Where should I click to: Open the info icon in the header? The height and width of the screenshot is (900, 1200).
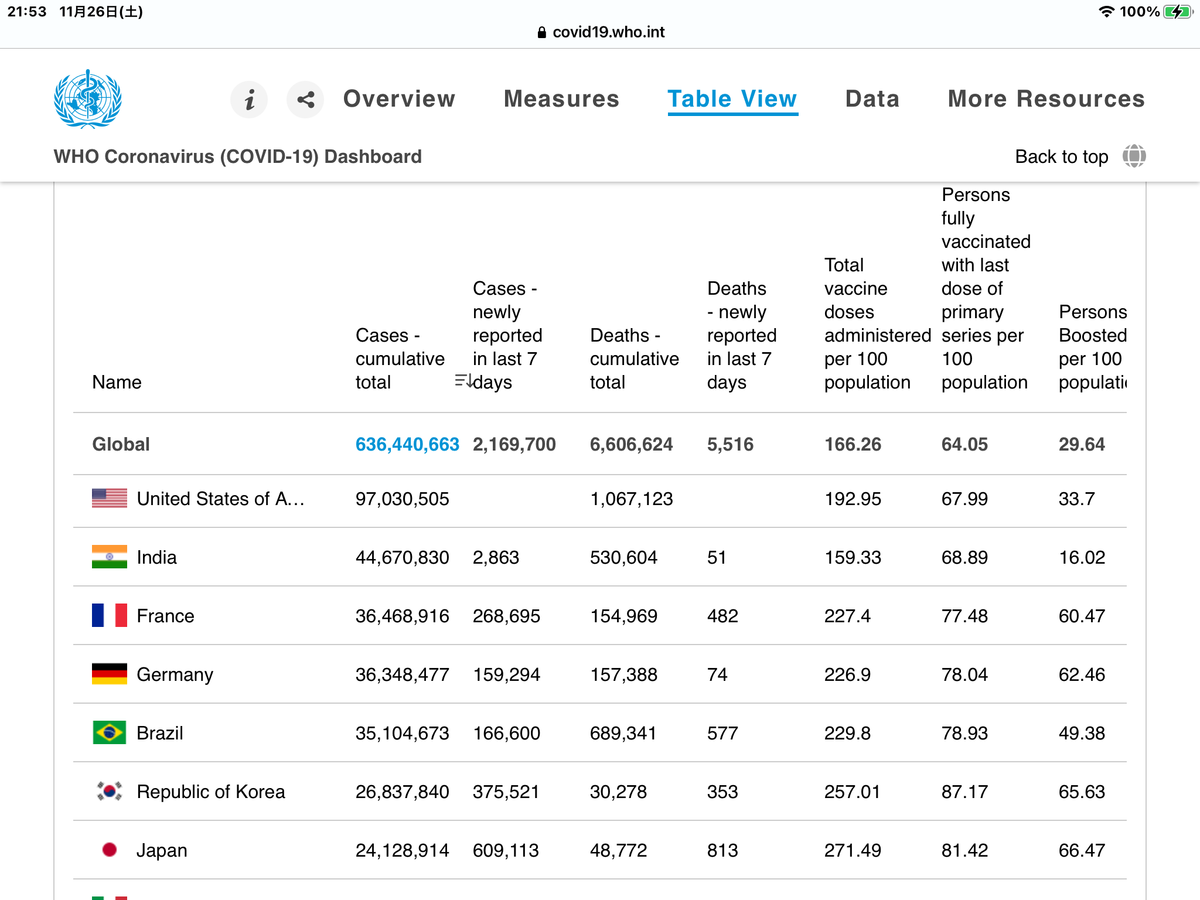point(249,99)
